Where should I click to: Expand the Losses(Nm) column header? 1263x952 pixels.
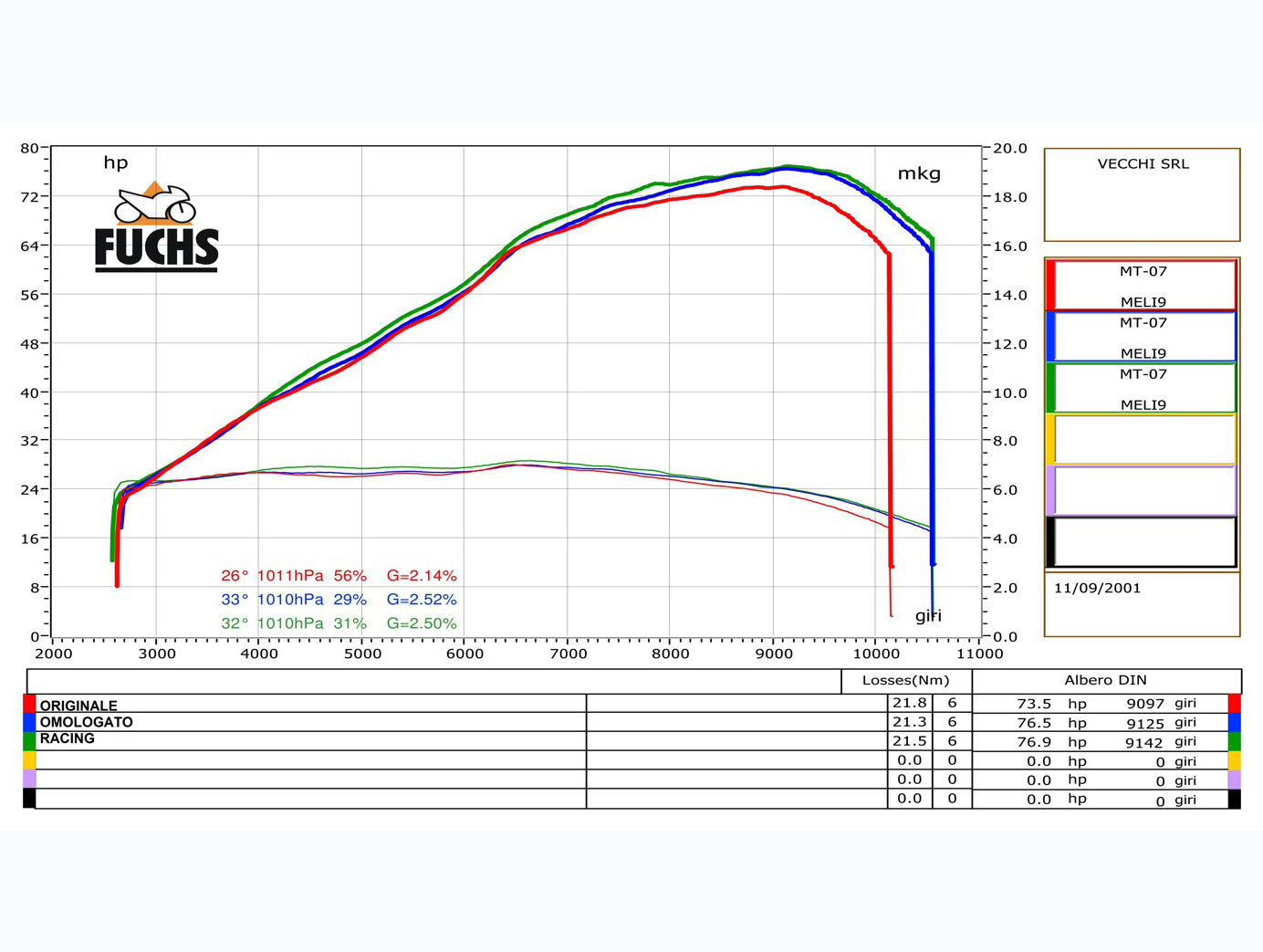click(904, 680)
